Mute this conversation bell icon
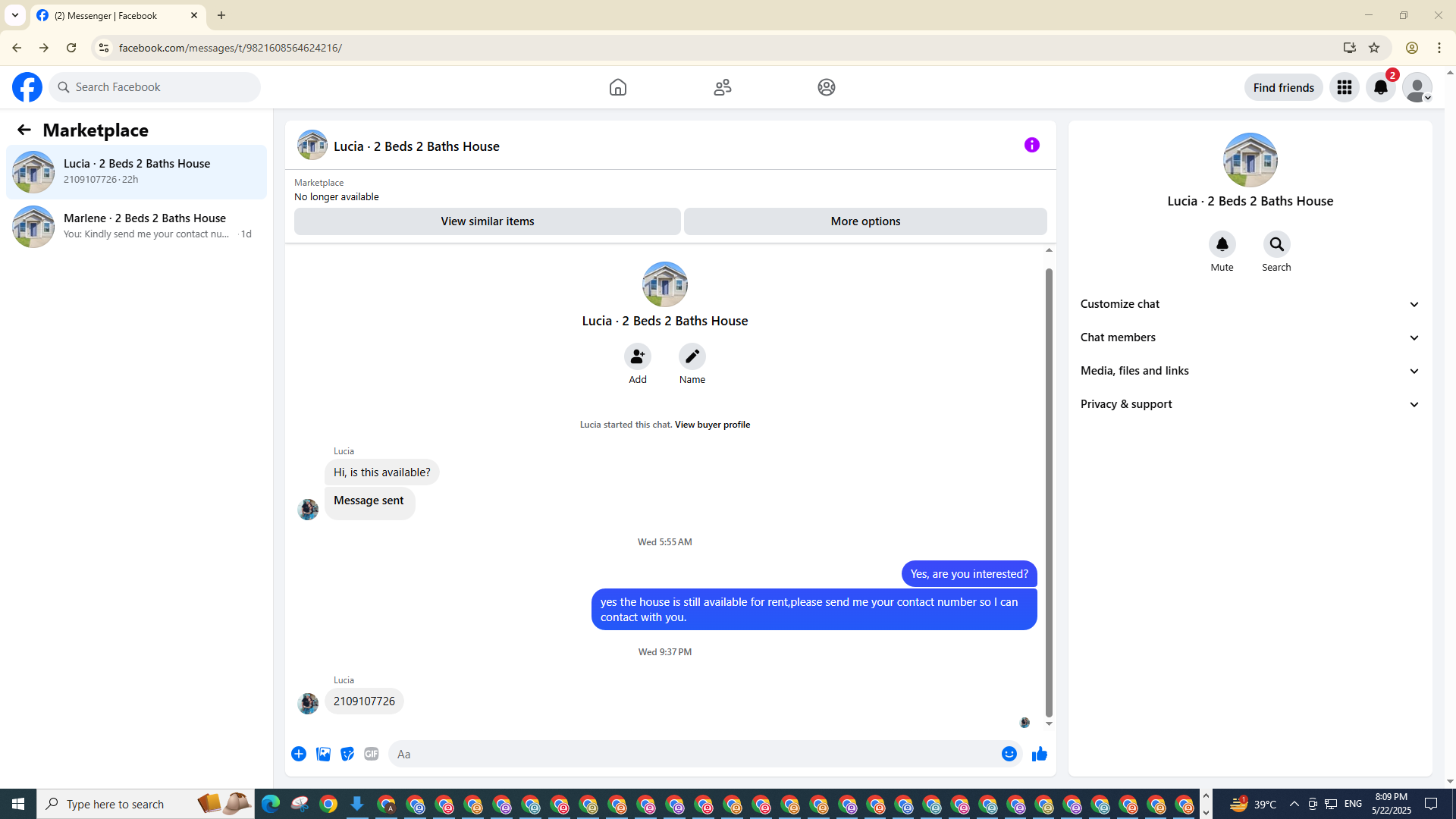 [x=1222, y=244]
